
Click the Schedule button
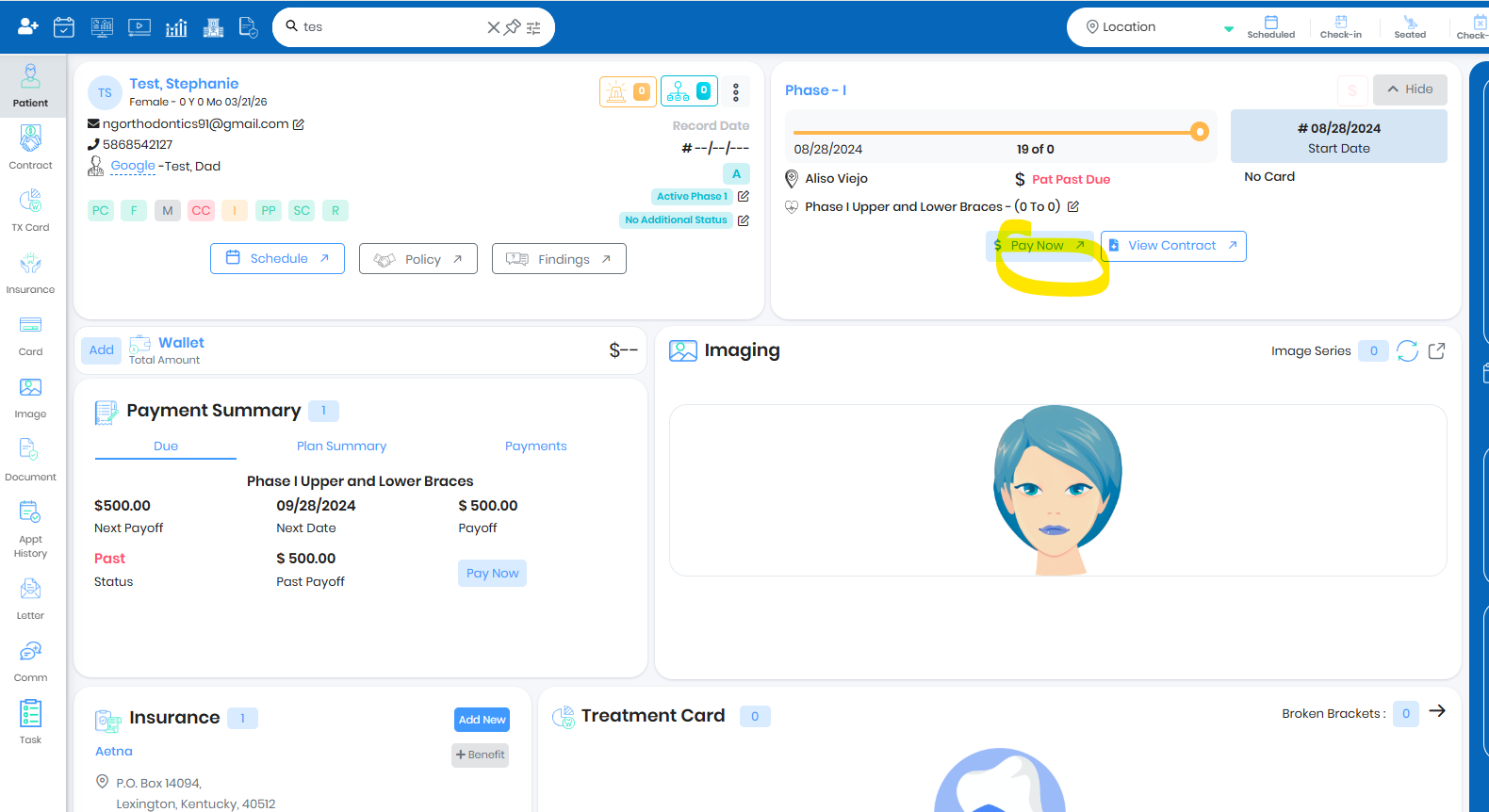click(277, 258)
